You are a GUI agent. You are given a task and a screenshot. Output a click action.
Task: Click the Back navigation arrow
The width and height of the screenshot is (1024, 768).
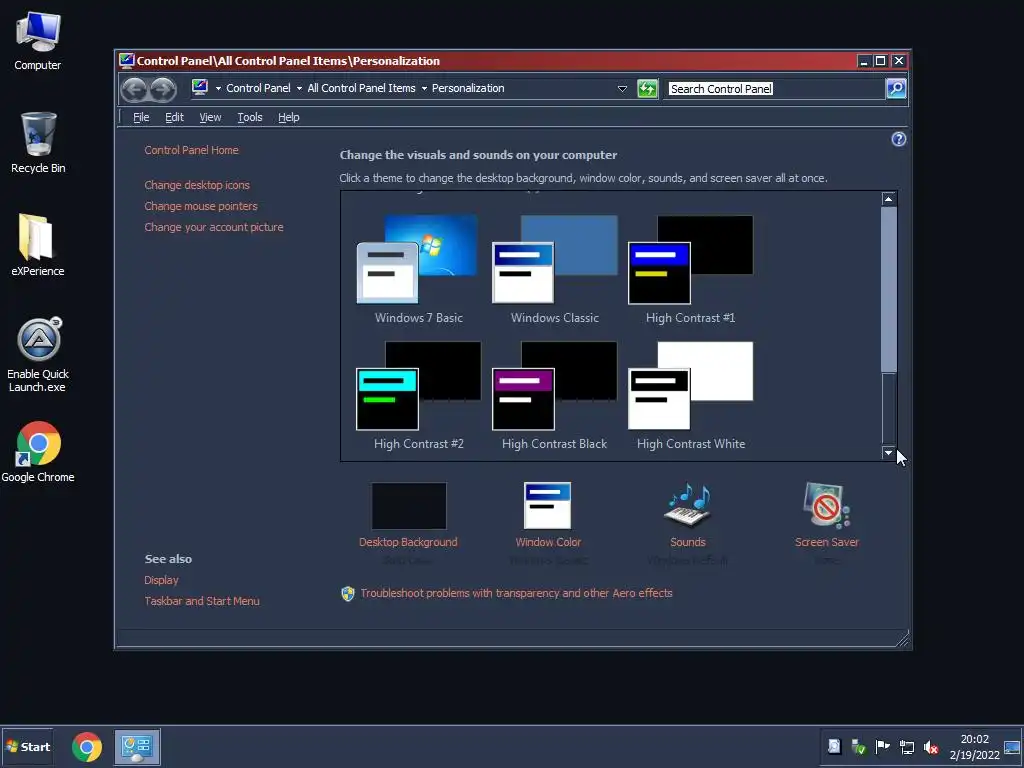click(135, 89)
